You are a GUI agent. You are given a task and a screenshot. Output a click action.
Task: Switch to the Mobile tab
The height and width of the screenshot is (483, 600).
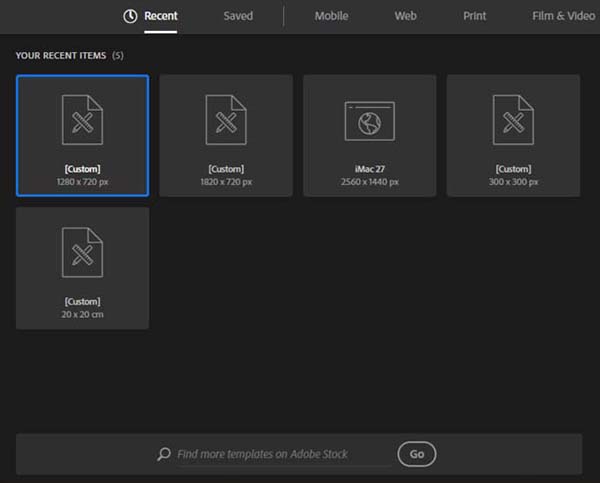[x=331, y=16]
